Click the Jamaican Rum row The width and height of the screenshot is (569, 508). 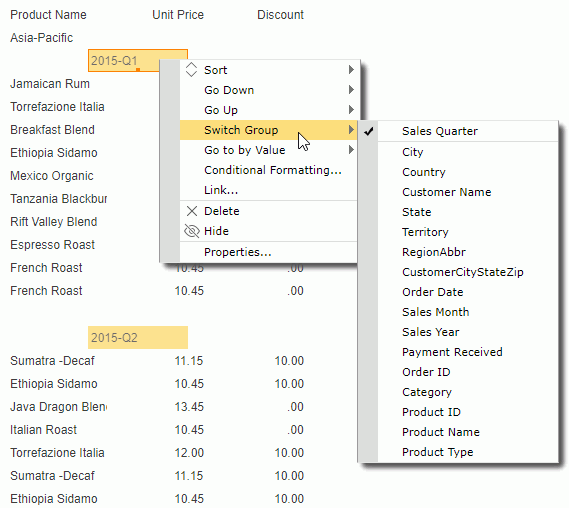50,84
